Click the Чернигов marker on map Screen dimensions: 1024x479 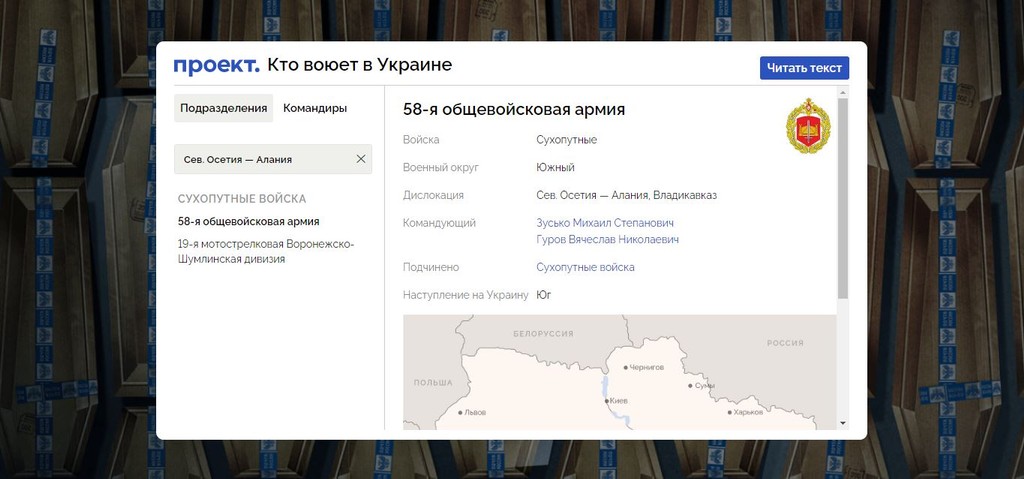[626, 367]
